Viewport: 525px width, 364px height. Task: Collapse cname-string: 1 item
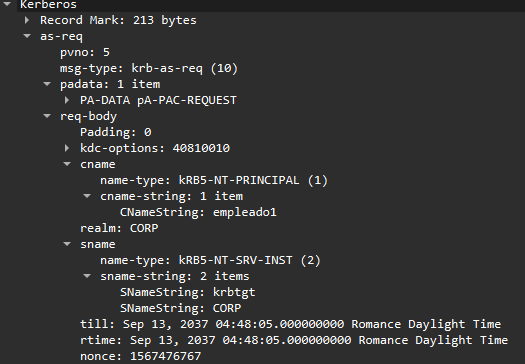87,196
